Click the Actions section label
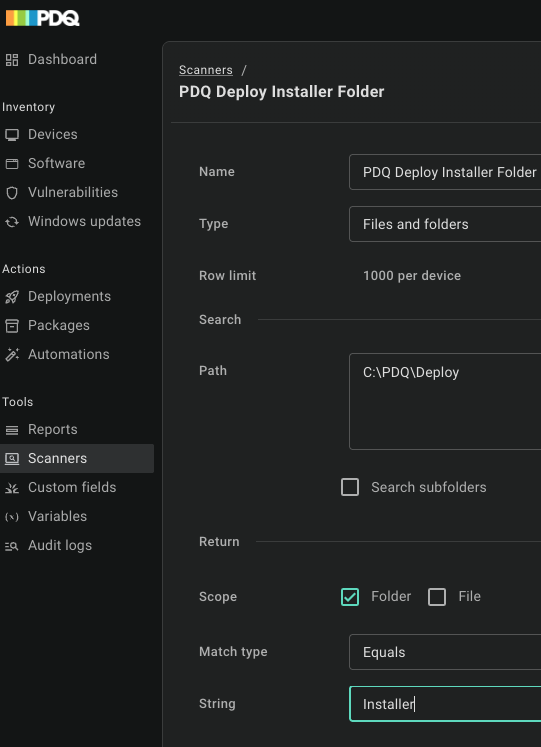This screenshot has width=541, height=747. click(x=24, y=269)
